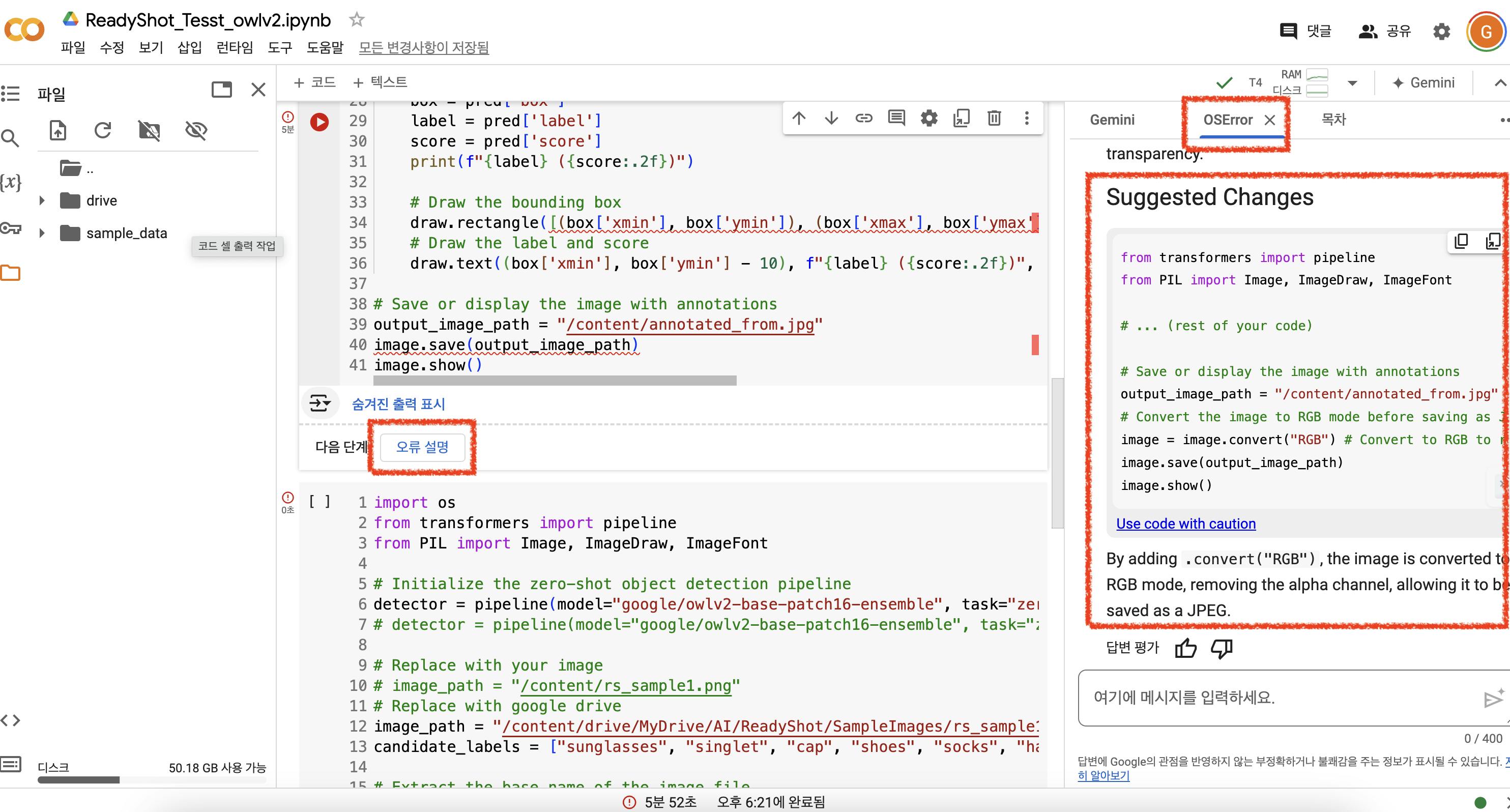This screenshot has width=1510, height=812.
Task: Open runtime connection dropdown arrow
Action: (x=1352, y=83)
